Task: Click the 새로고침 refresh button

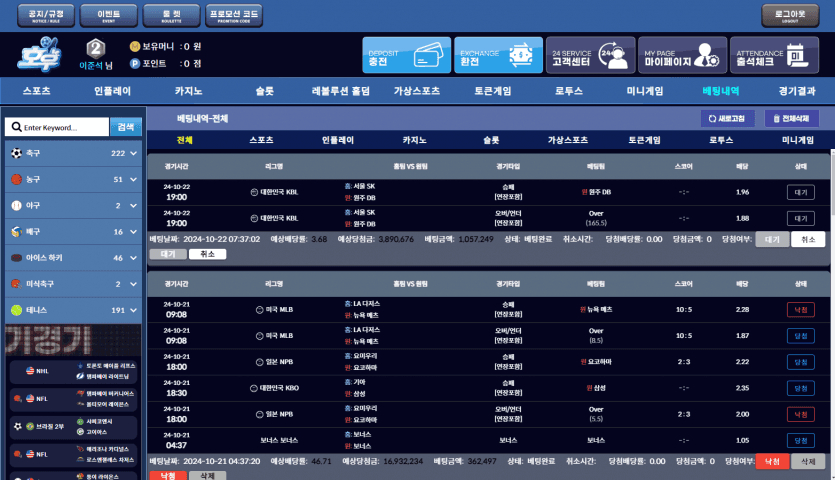Action: pyautogui.click(x=727, y=118)
